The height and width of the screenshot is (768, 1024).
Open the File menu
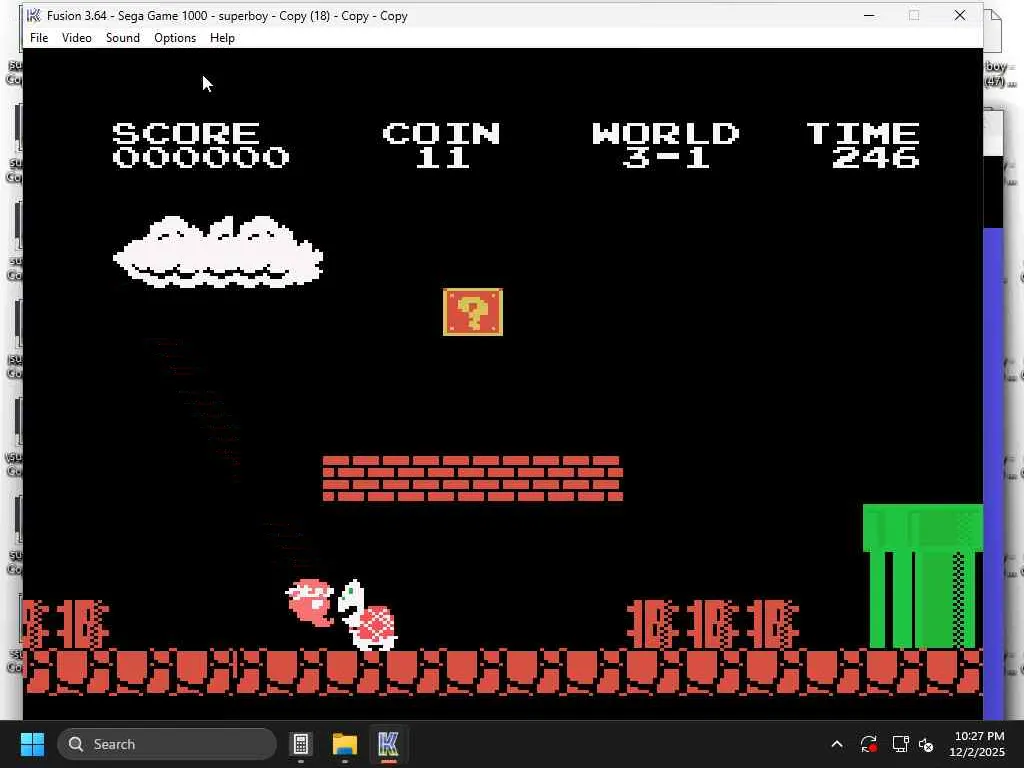(x=39, y=38)
